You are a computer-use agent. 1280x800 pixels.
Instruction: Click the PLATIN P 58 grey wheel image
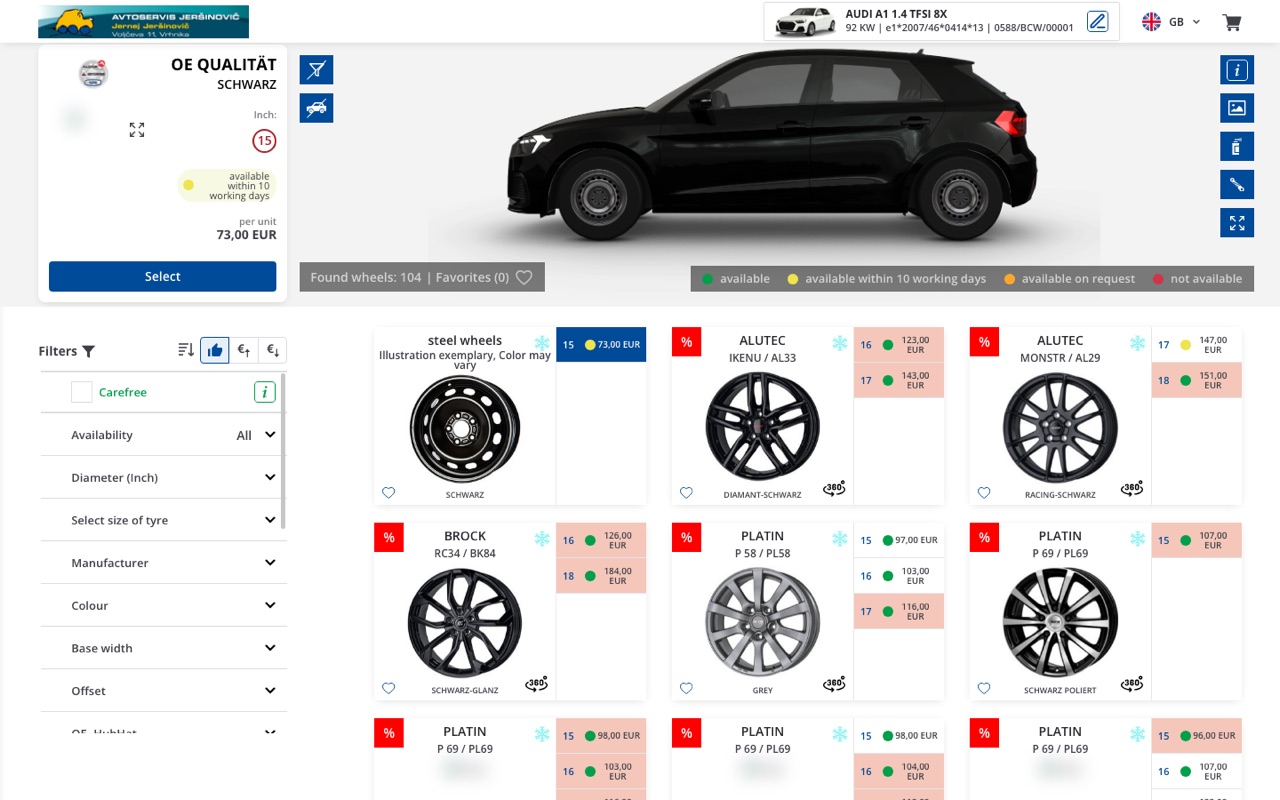pos(762,622)
